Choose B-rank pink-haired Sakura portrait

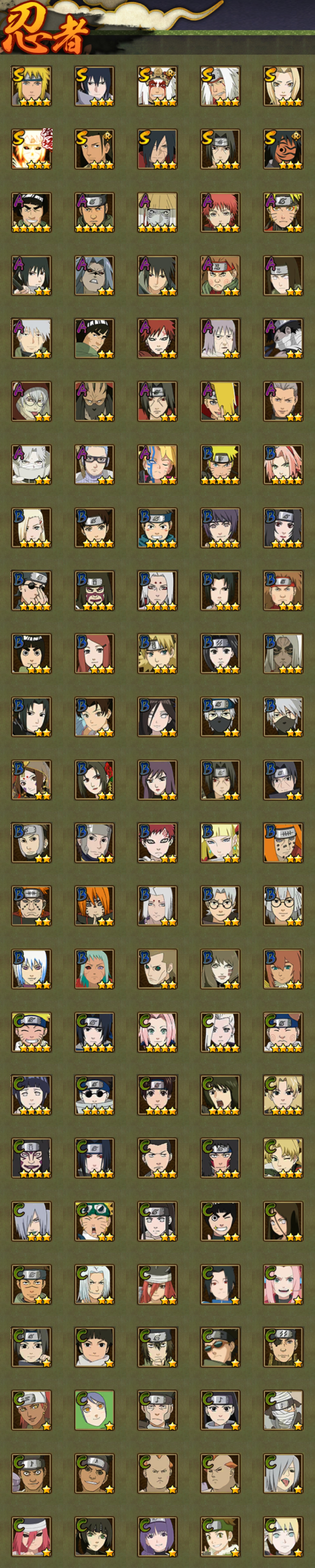click(x=283, y=465)
